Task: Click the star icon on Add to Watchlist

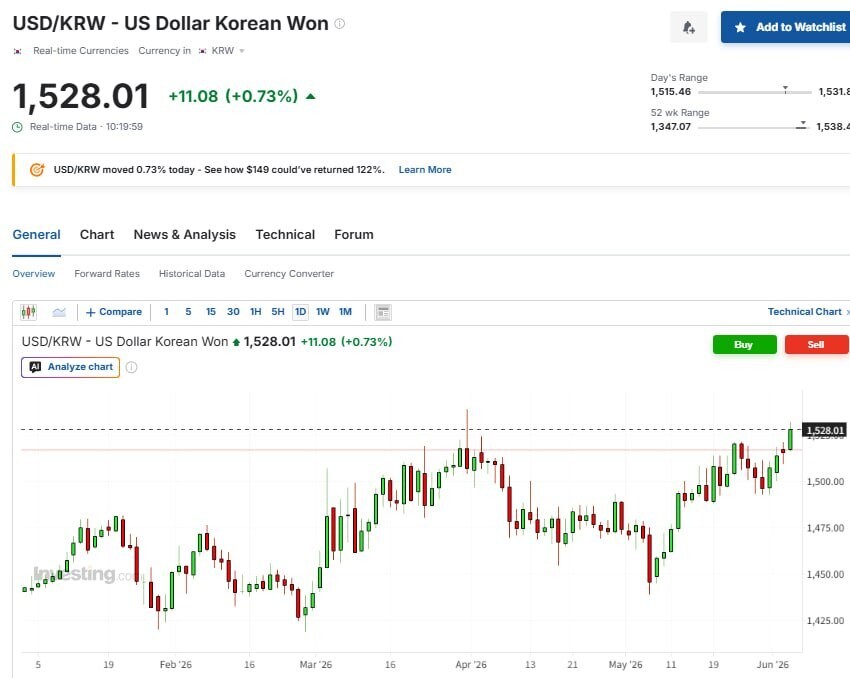Action: [x=740, y=27]
